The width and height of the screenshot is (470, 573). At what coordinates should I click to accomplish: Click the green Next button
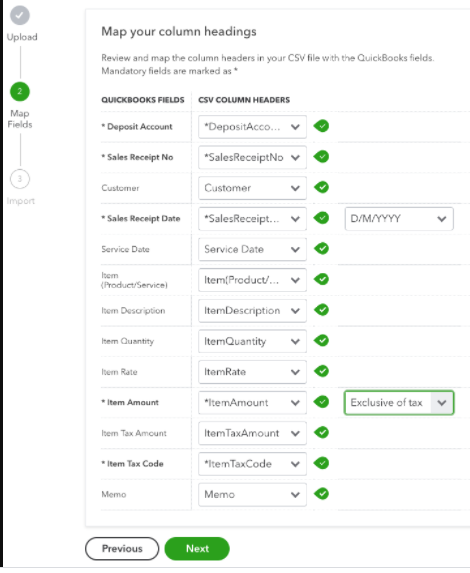click(197, 548)
